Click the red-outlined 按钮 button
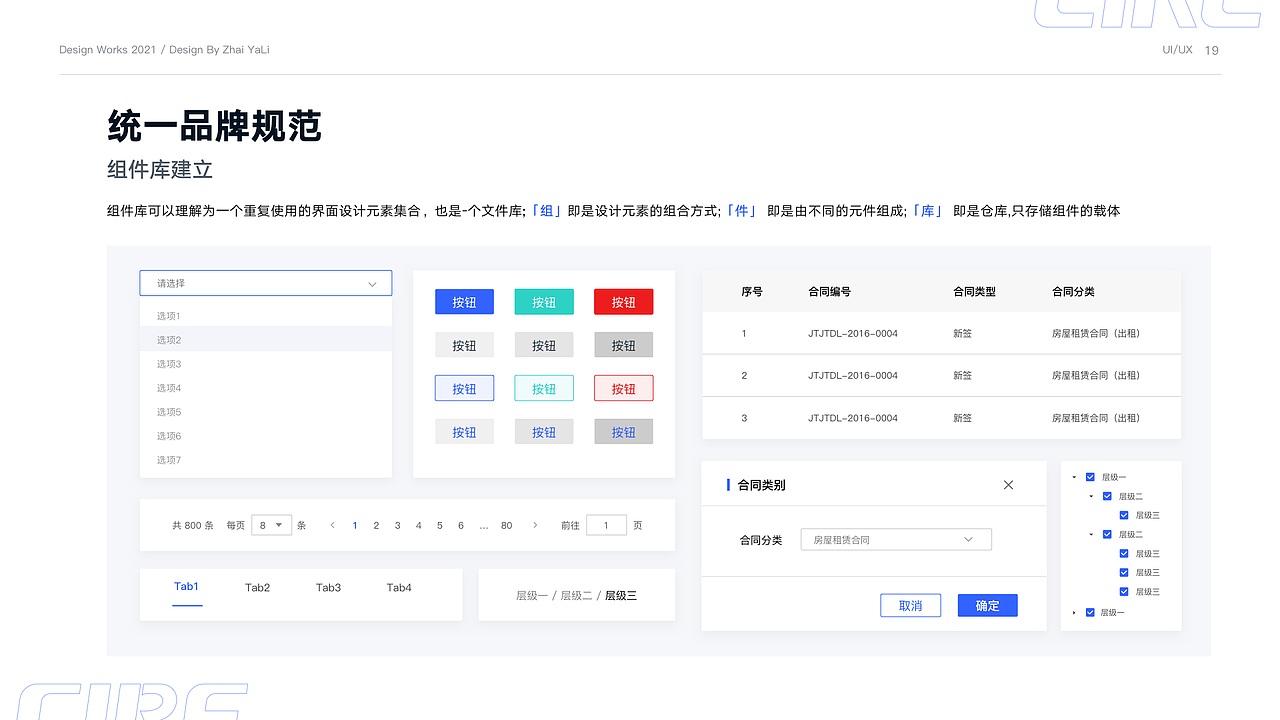Image resolution: width=1280 pixels, height=720 pixels. coord(624,388)
